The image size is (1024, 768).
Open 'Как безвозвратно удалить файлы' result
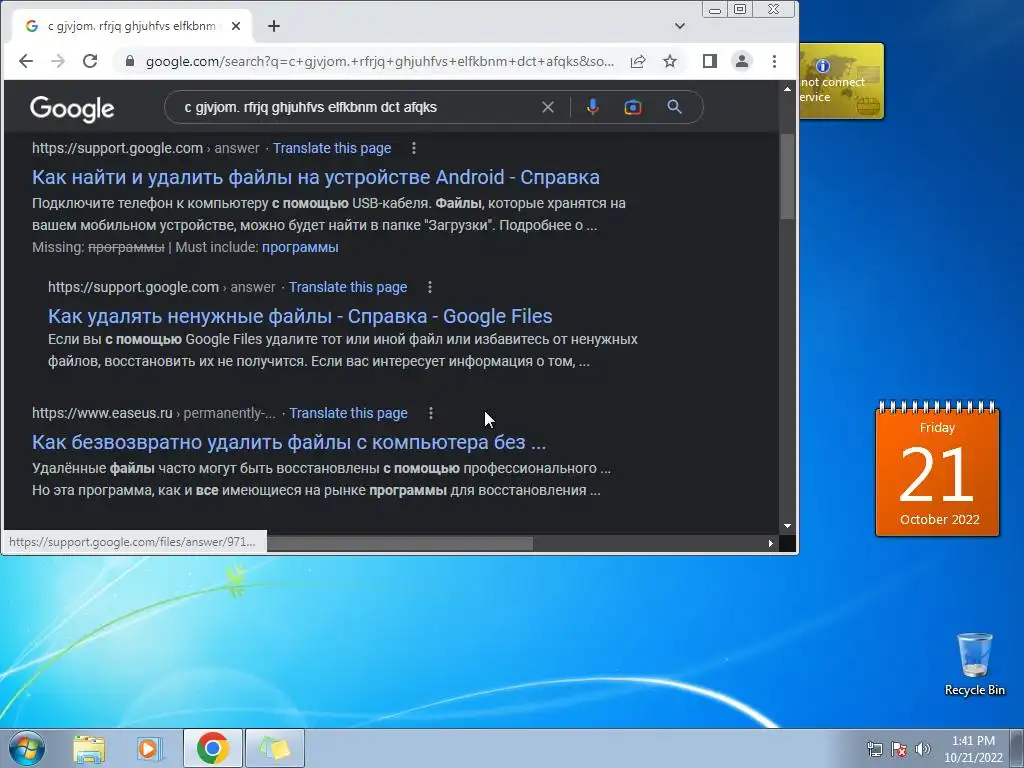(289, 442)
